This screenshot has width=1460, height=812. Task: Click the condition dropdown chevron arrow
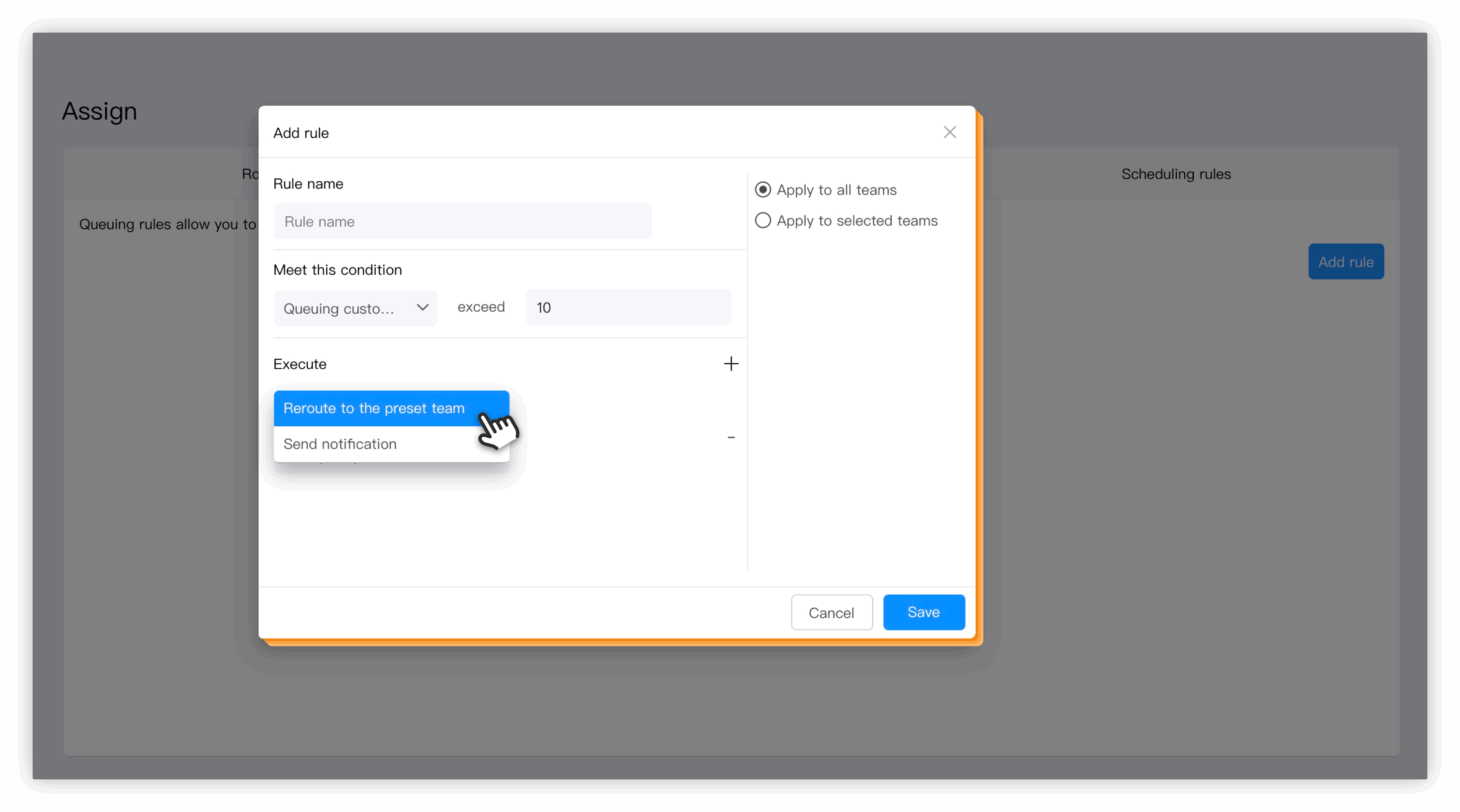click(x=422, y=308)
